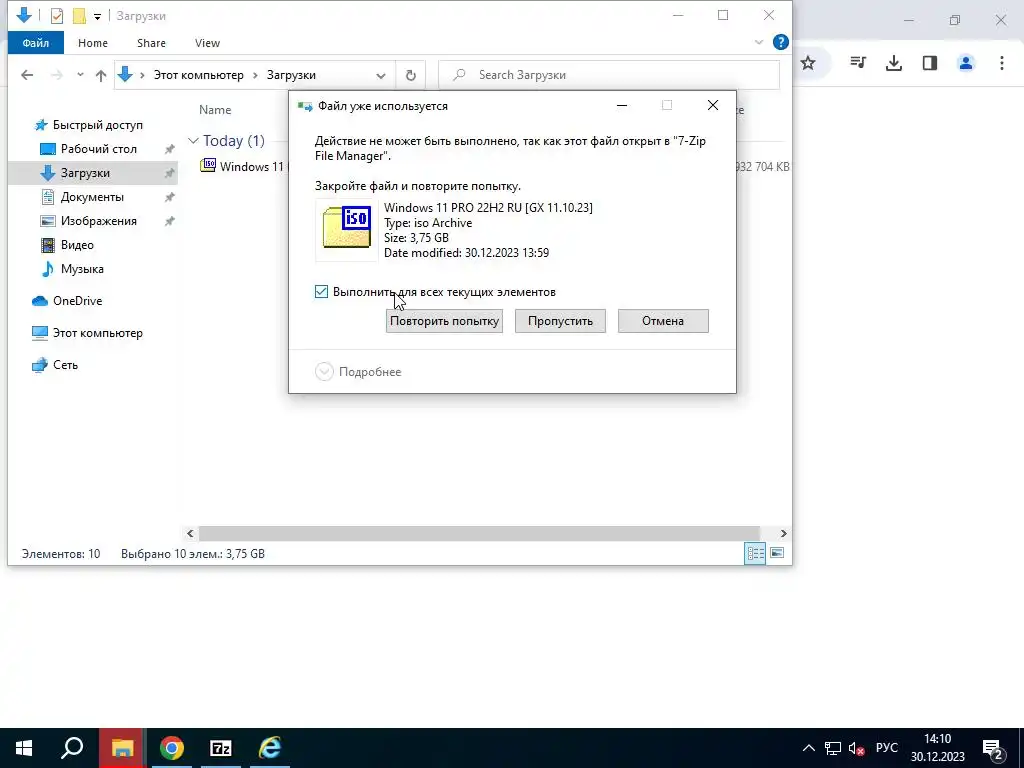Select 'Быстрый доступ' in navigation pane
Screen dimensions: 1024x768
pyautogui.click(x=97, y=125)
